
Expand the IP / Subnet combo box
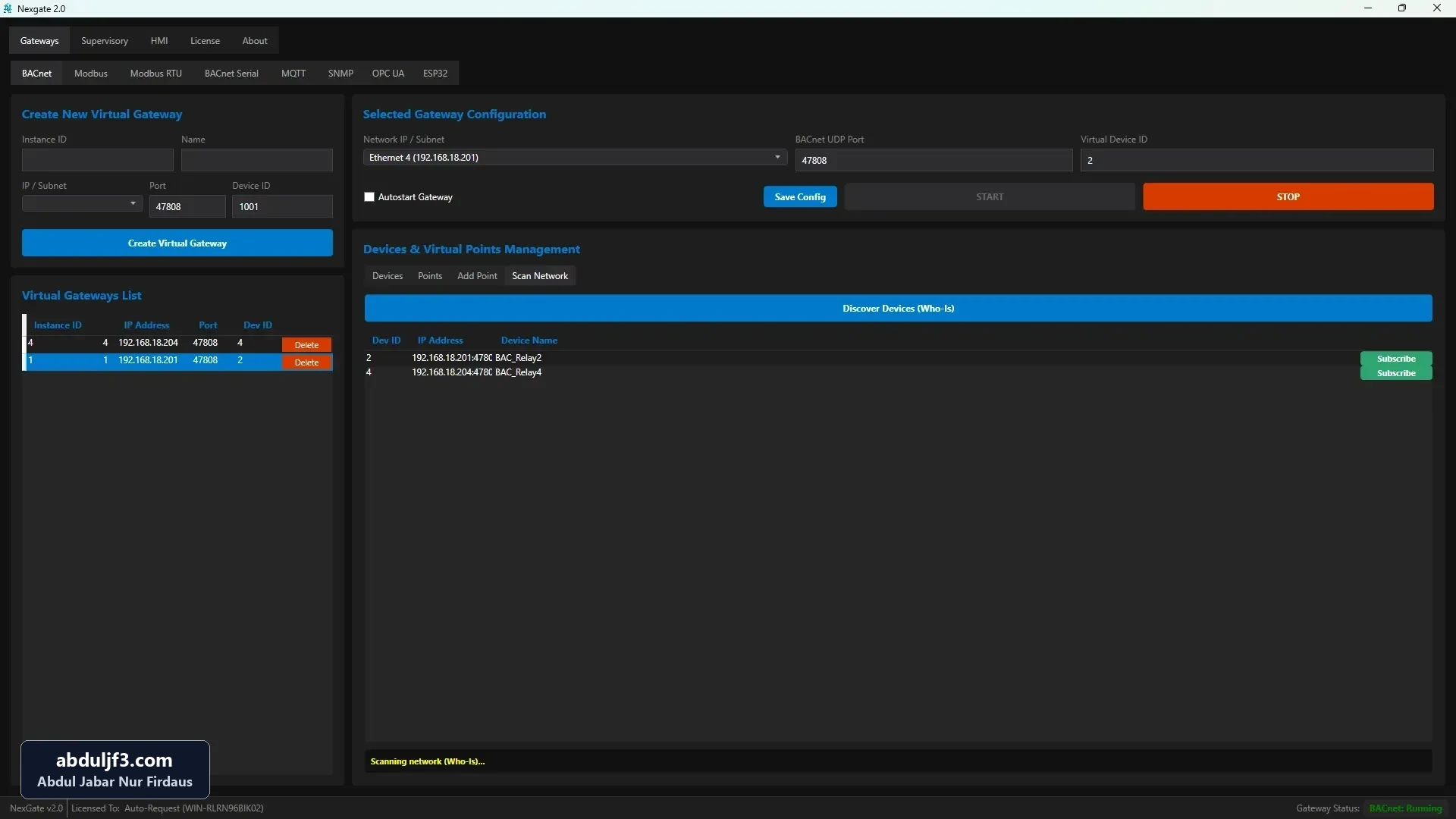click(82, 203)
